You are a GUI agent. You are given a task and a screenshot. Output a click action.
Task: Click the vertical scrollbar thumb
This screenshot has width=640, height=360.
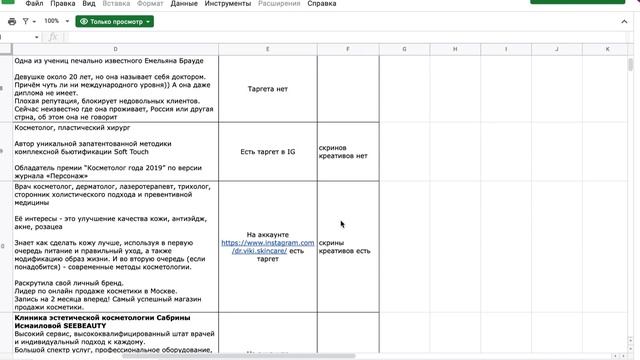(631, 64)
